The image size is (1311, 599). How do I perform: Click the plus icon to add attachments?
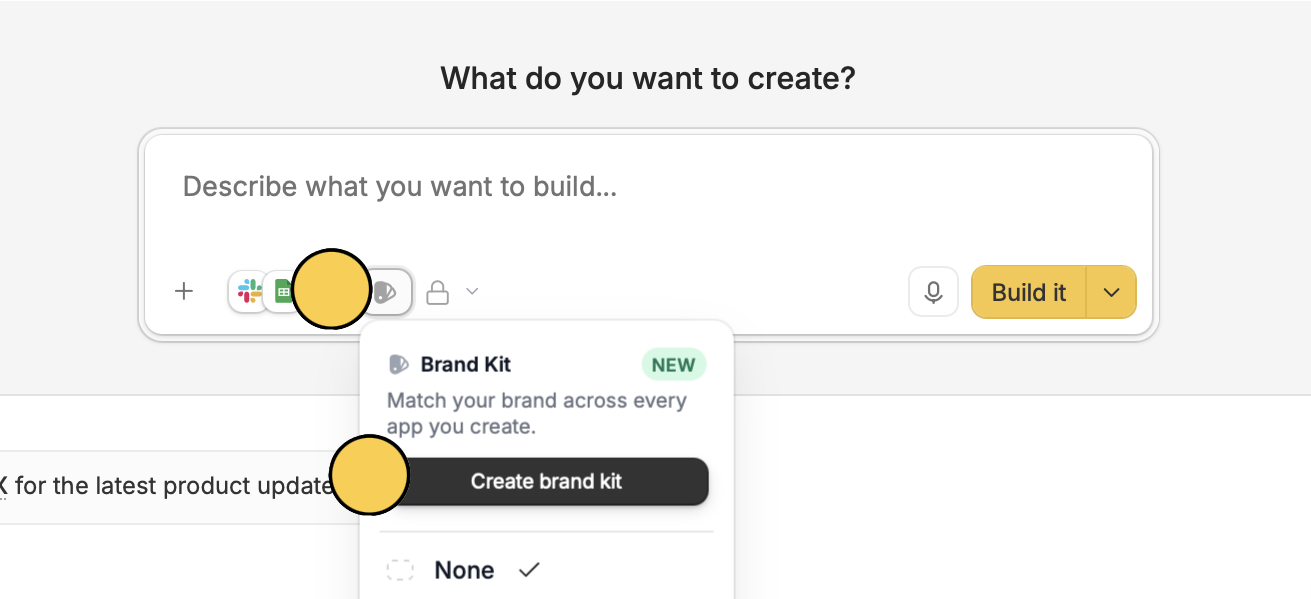[184, 292]
